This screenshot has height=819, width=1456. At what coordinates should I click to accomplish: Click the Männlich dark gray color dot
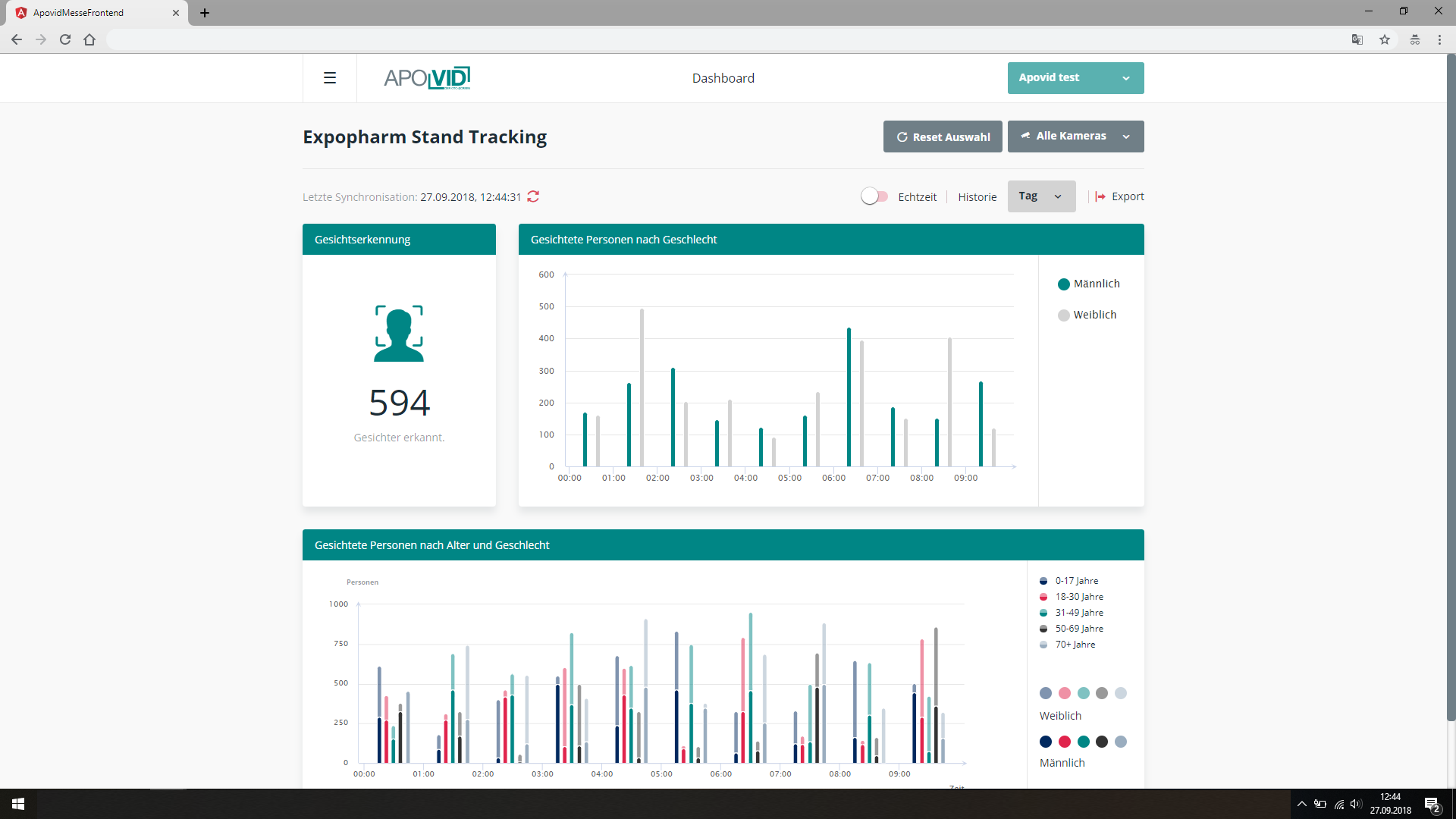[1102, 742]
